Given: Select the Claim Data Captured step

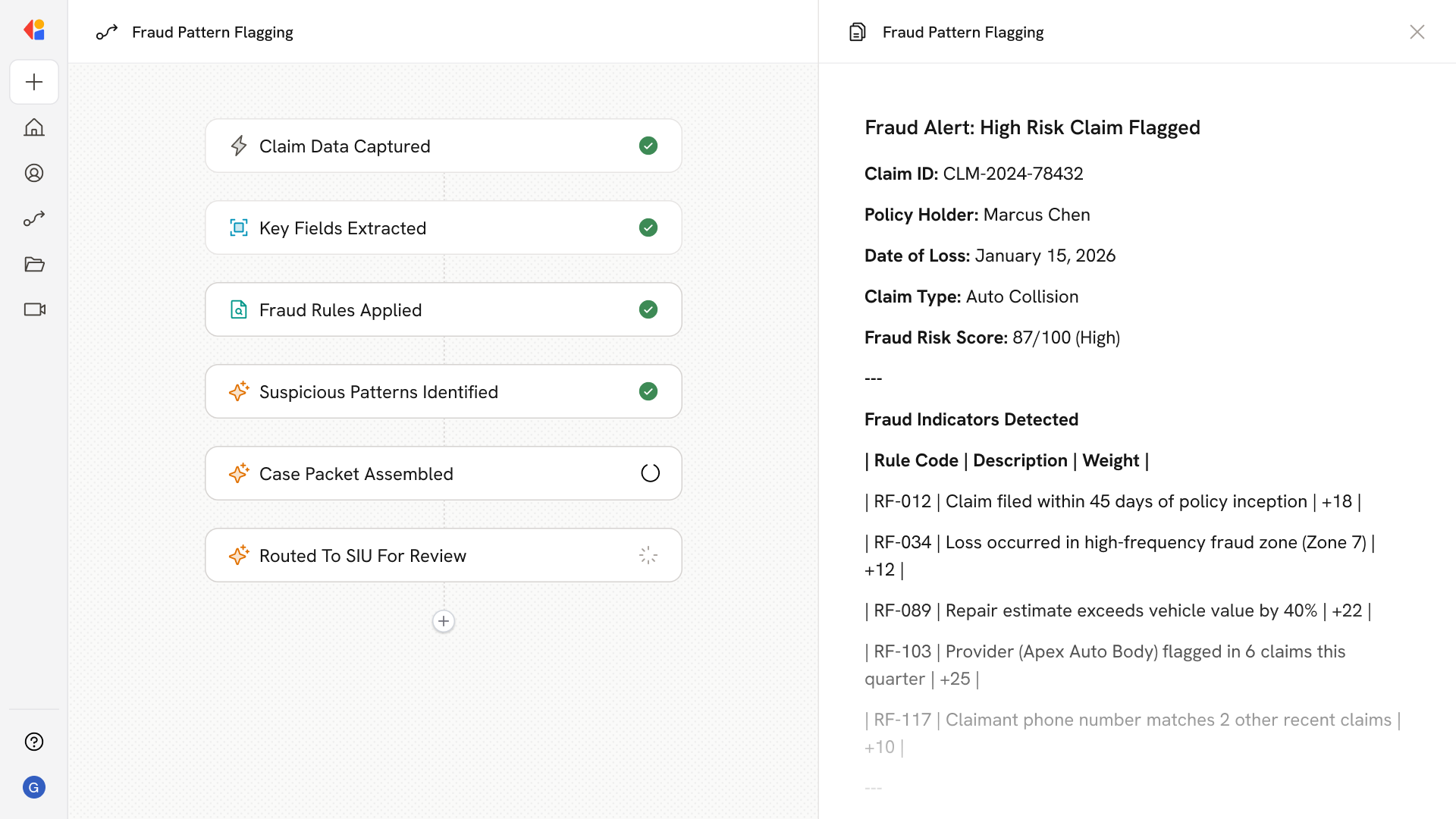Looking at the screenshot, I should point(443,146).
